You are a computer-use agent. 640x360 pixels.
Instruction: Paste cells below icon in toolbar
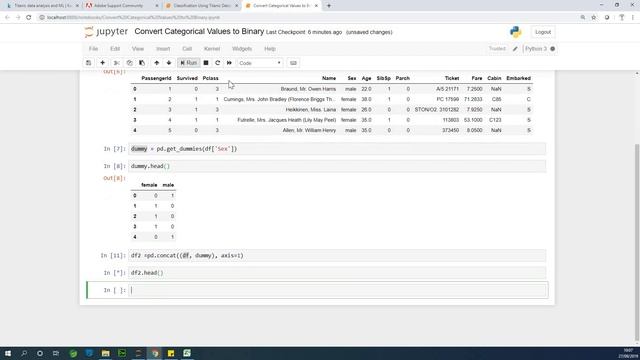click(x=142, y=63)
